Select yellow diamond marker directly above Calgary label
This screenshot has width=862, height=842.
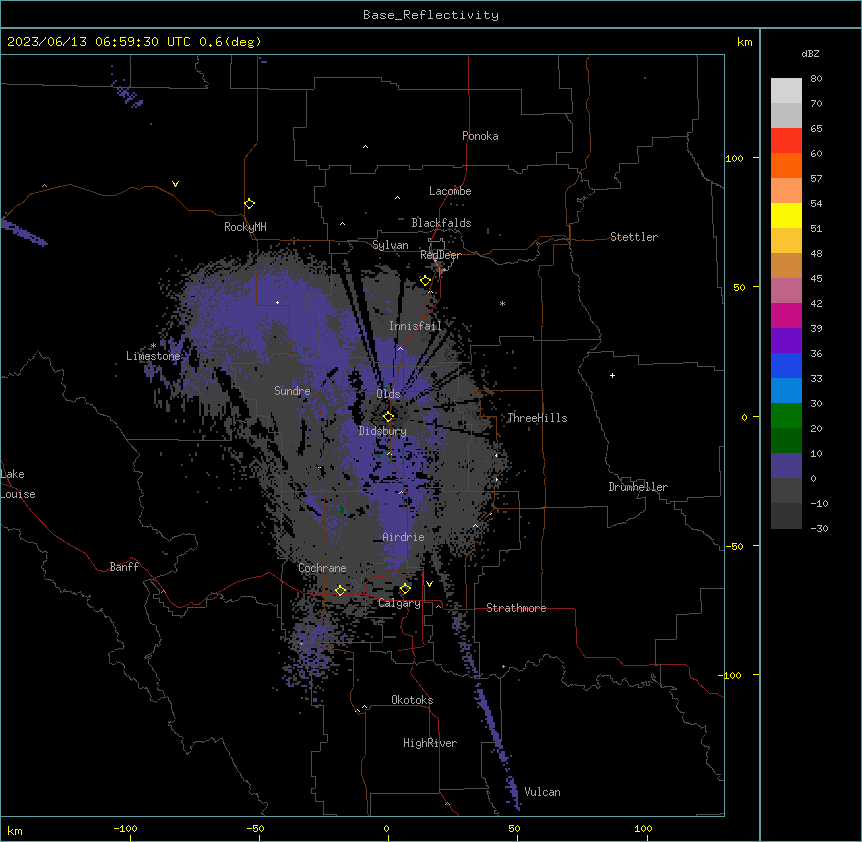[405, 589]
